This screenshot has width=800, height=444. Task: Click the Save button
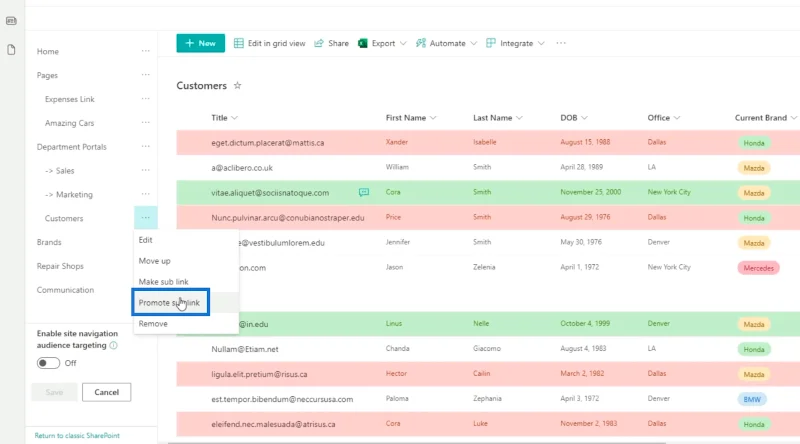[x=54, y=392]
